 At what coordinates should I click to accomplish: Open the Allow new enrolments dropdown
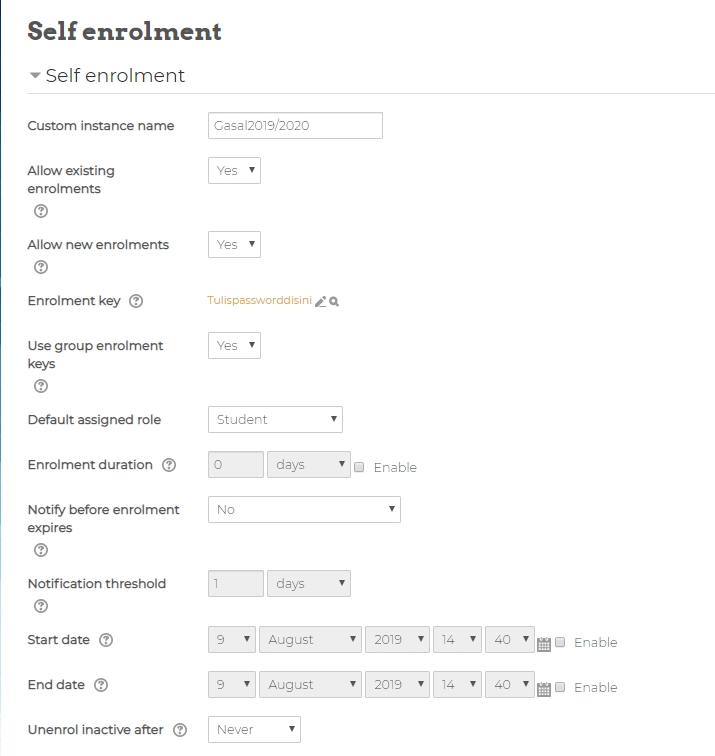(234, 245)
